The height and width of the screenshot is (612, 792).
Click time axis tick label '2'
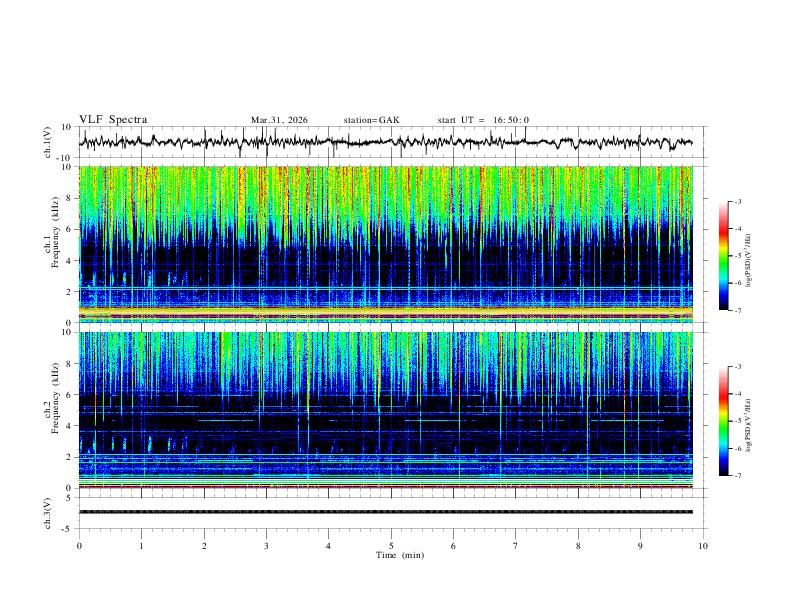(x=204, y=546)
